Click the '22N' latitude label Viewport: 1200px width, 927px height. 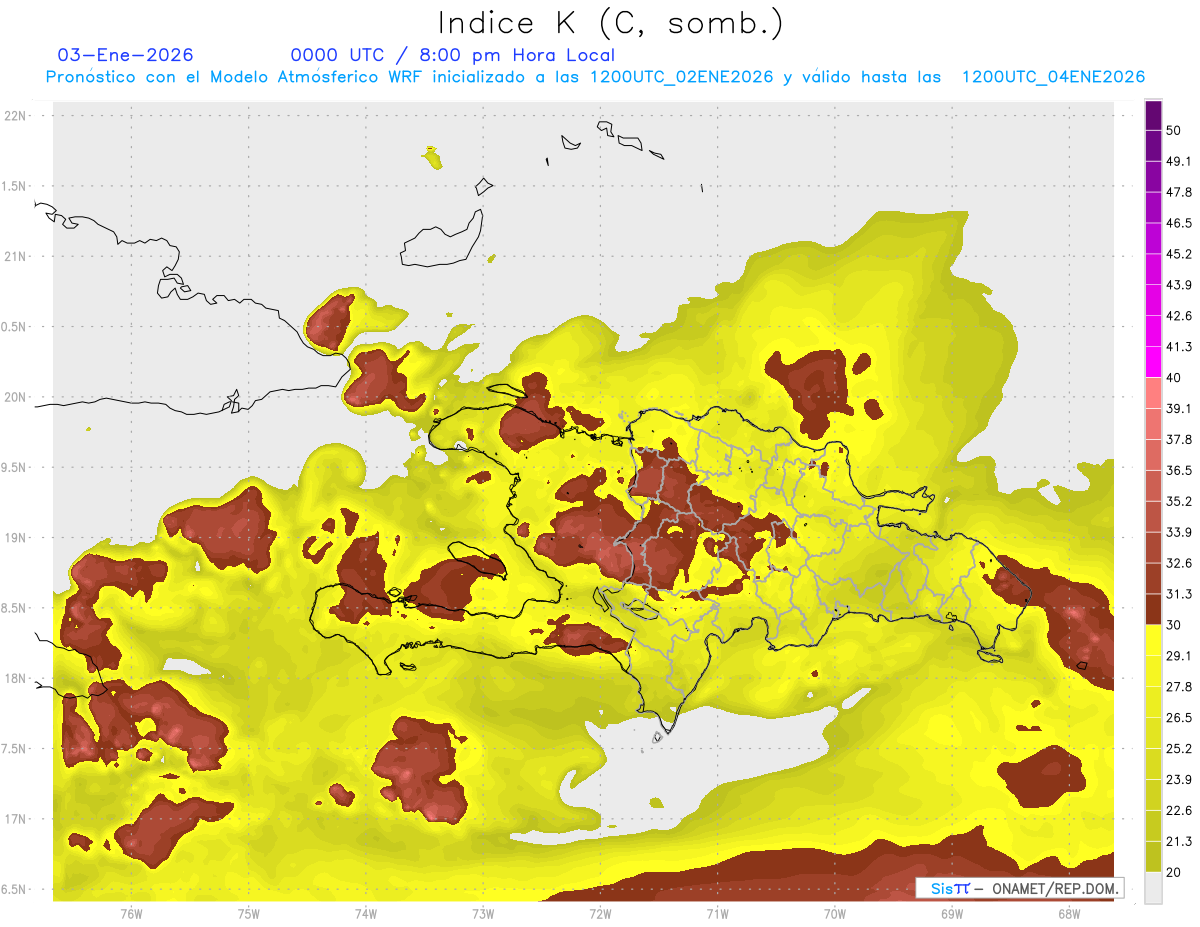tap(15, 116)
